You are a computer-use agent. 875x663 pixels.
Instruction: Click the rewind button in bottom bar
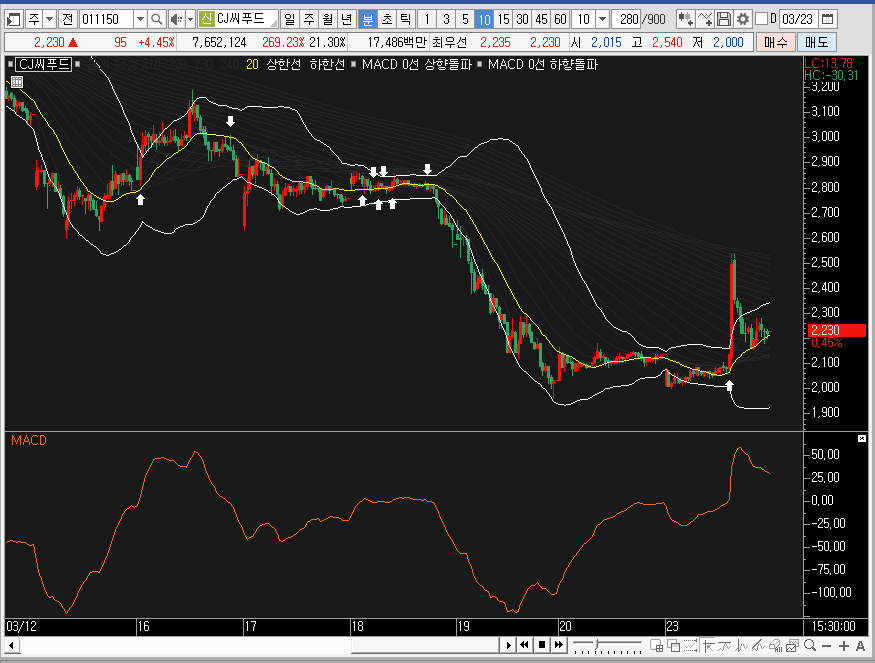525,645
